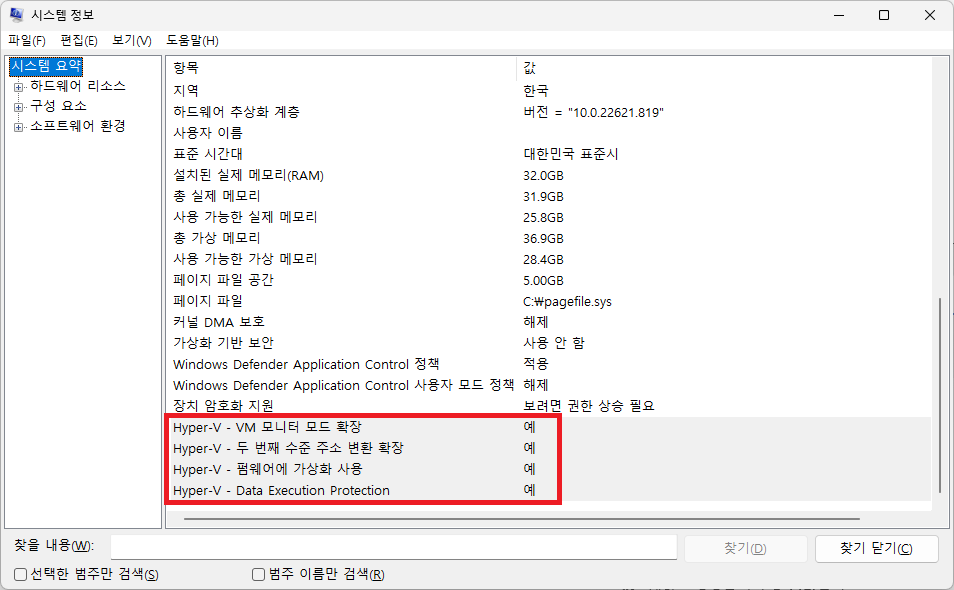The height and width of the screenshot is (590, 954).
Task: Select the 표준 시간대 row
Action: pos(548,154)
